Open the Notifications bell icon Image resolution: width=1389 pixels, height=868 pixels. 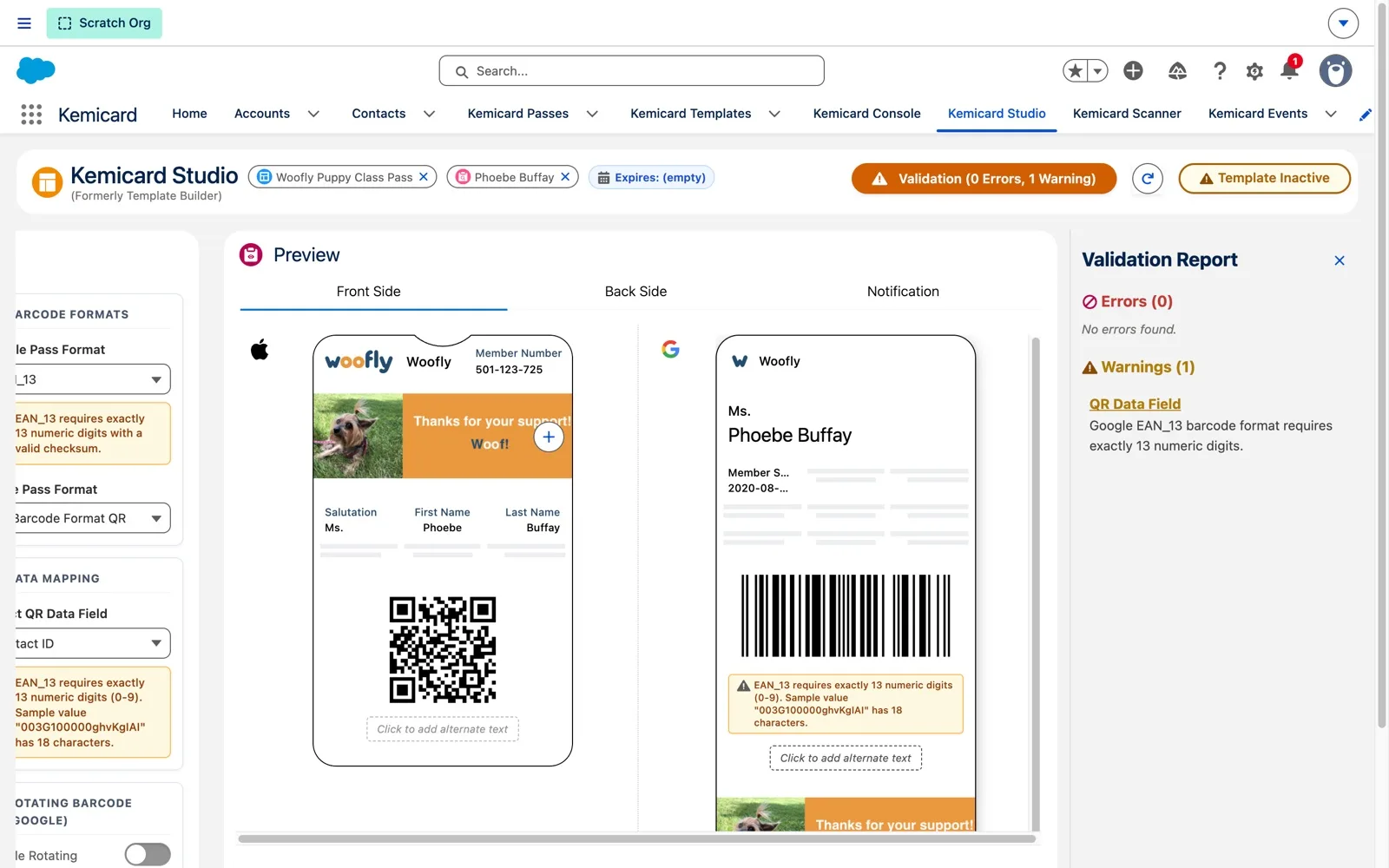[1289, 70]
